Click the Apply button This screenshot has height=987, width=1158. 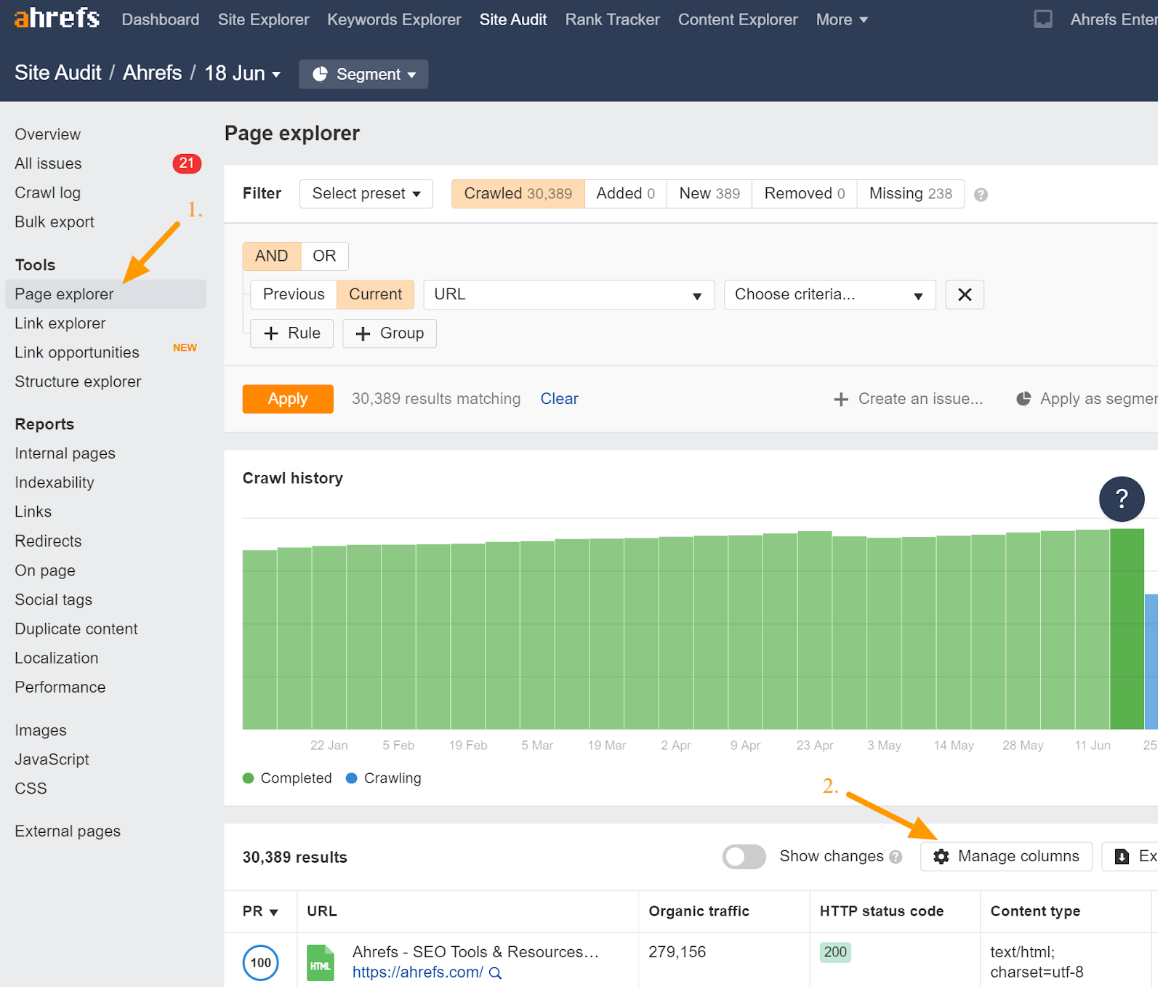click(287, 398)
